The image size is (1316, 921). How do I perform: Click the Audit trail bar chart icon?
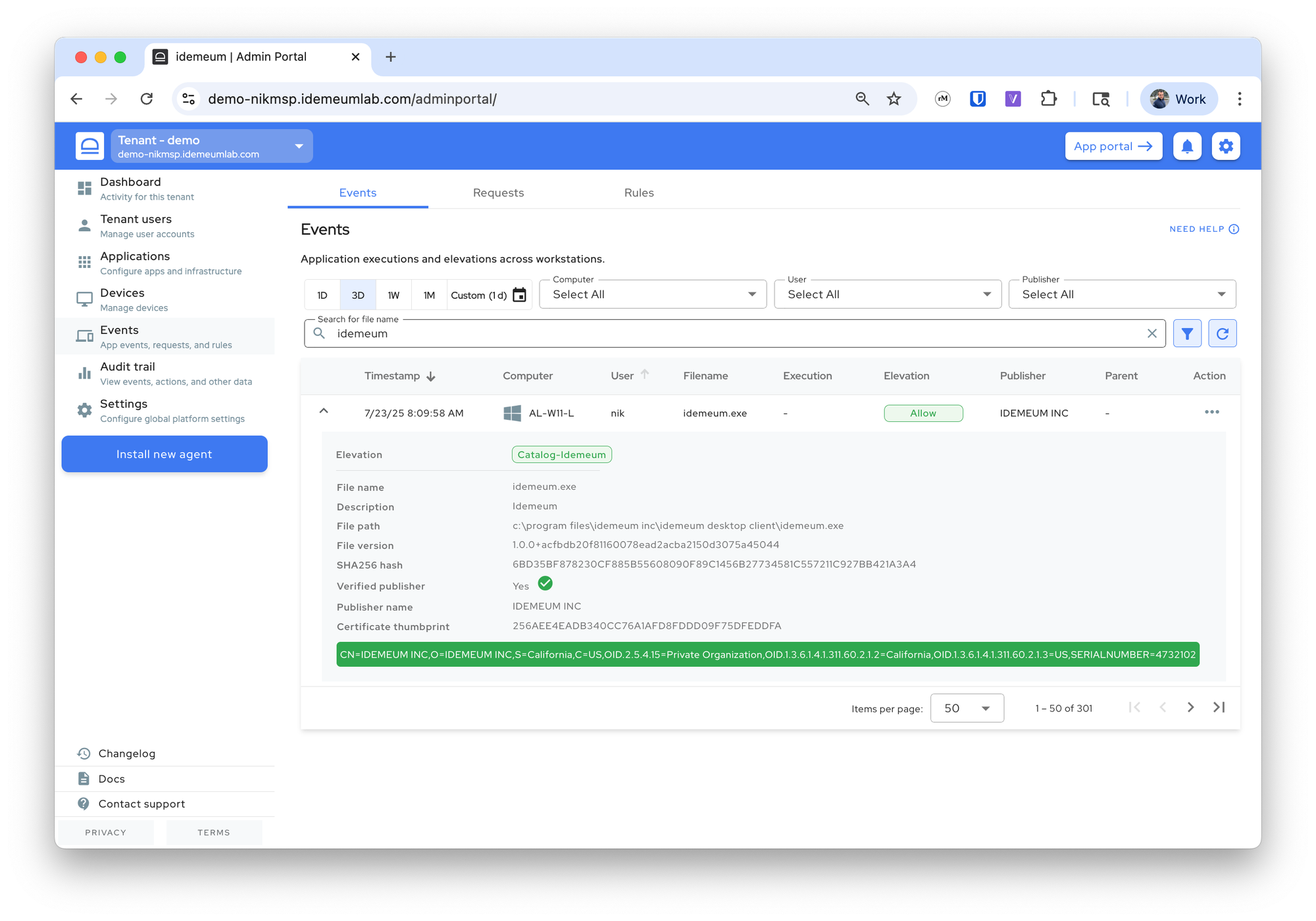click(84, 373)
